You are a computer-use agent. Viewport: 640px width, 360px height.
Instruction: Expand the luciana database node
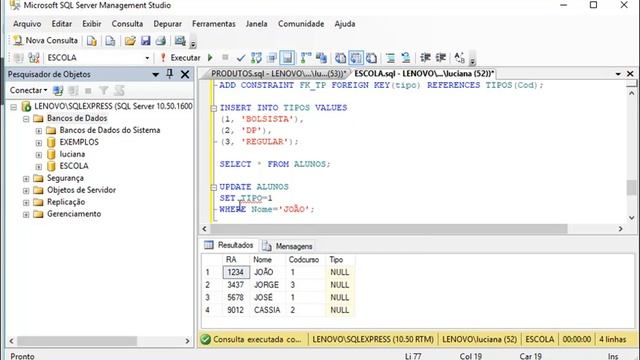click(x=39, y=155)
